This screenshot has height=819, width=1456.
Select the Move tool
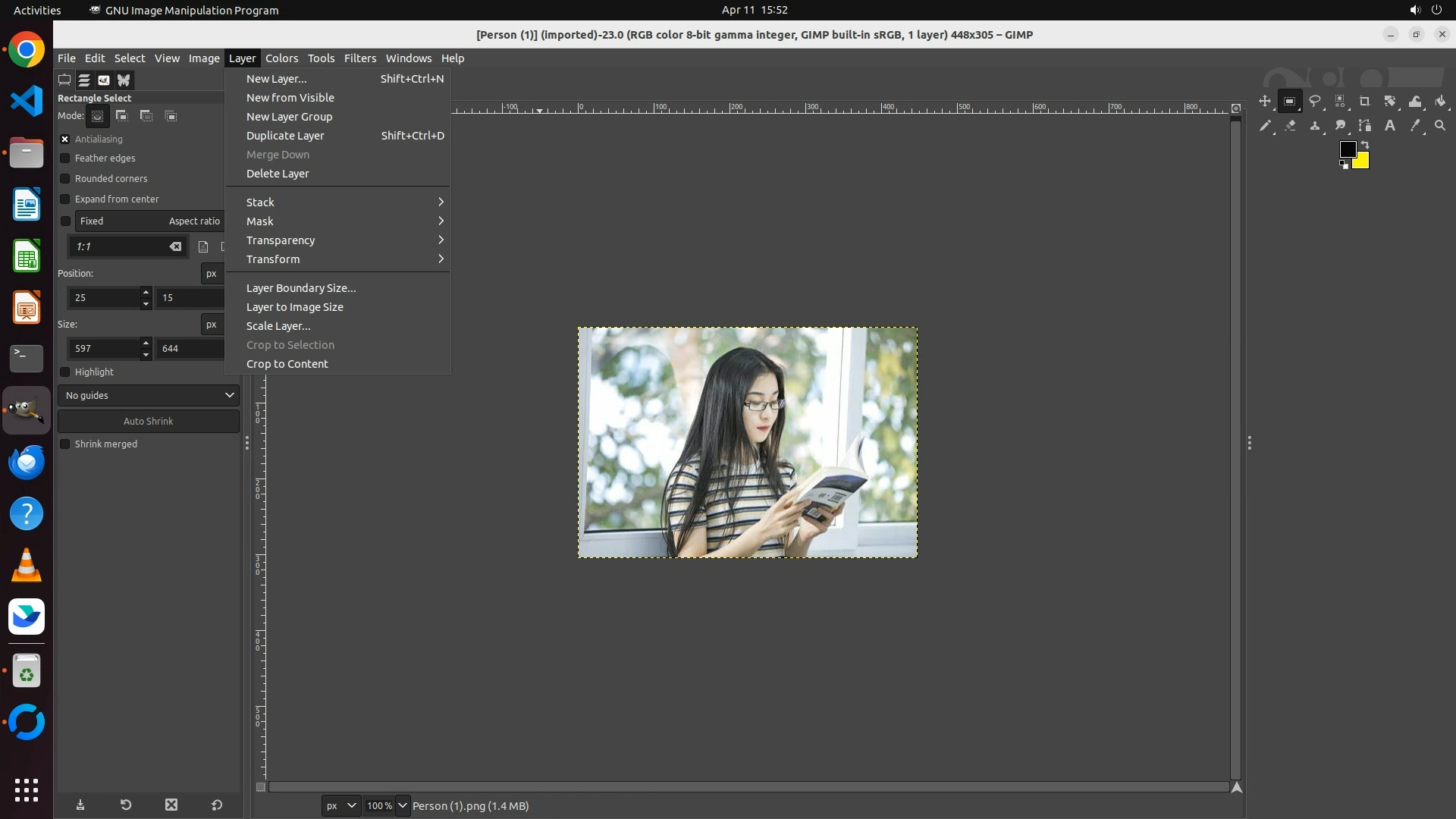1264,101
